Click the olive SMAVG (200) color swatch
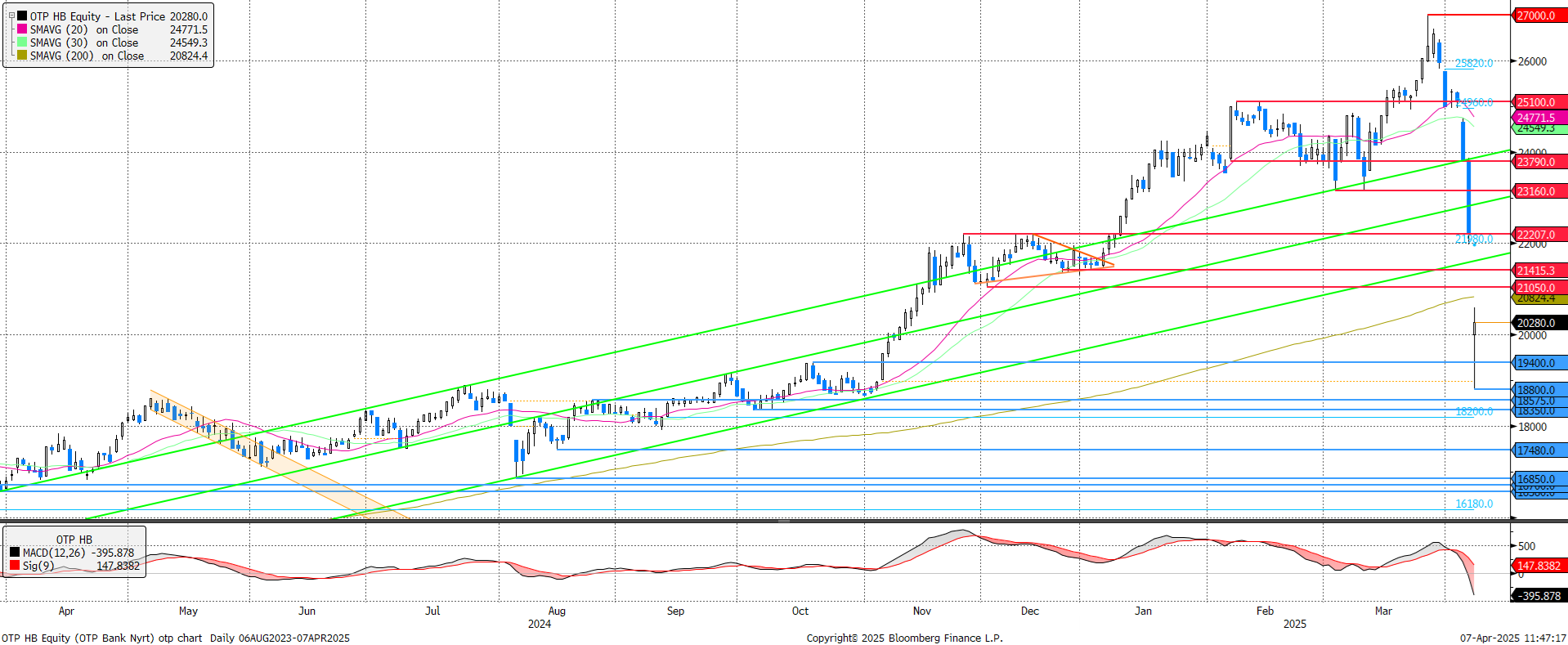1568x645 pixels. click(22, 56)
